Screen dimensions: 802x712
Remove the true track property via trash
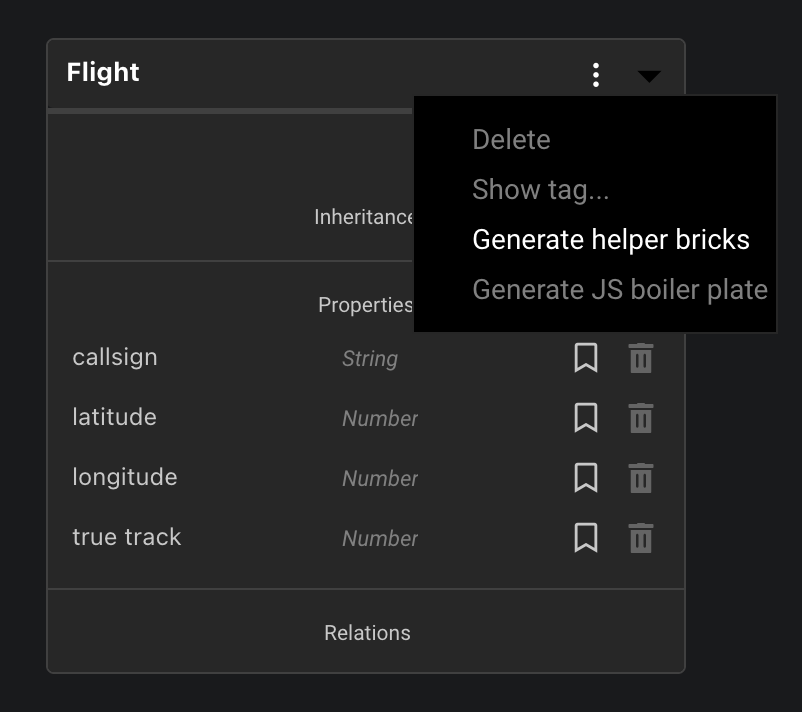[641, 538]
